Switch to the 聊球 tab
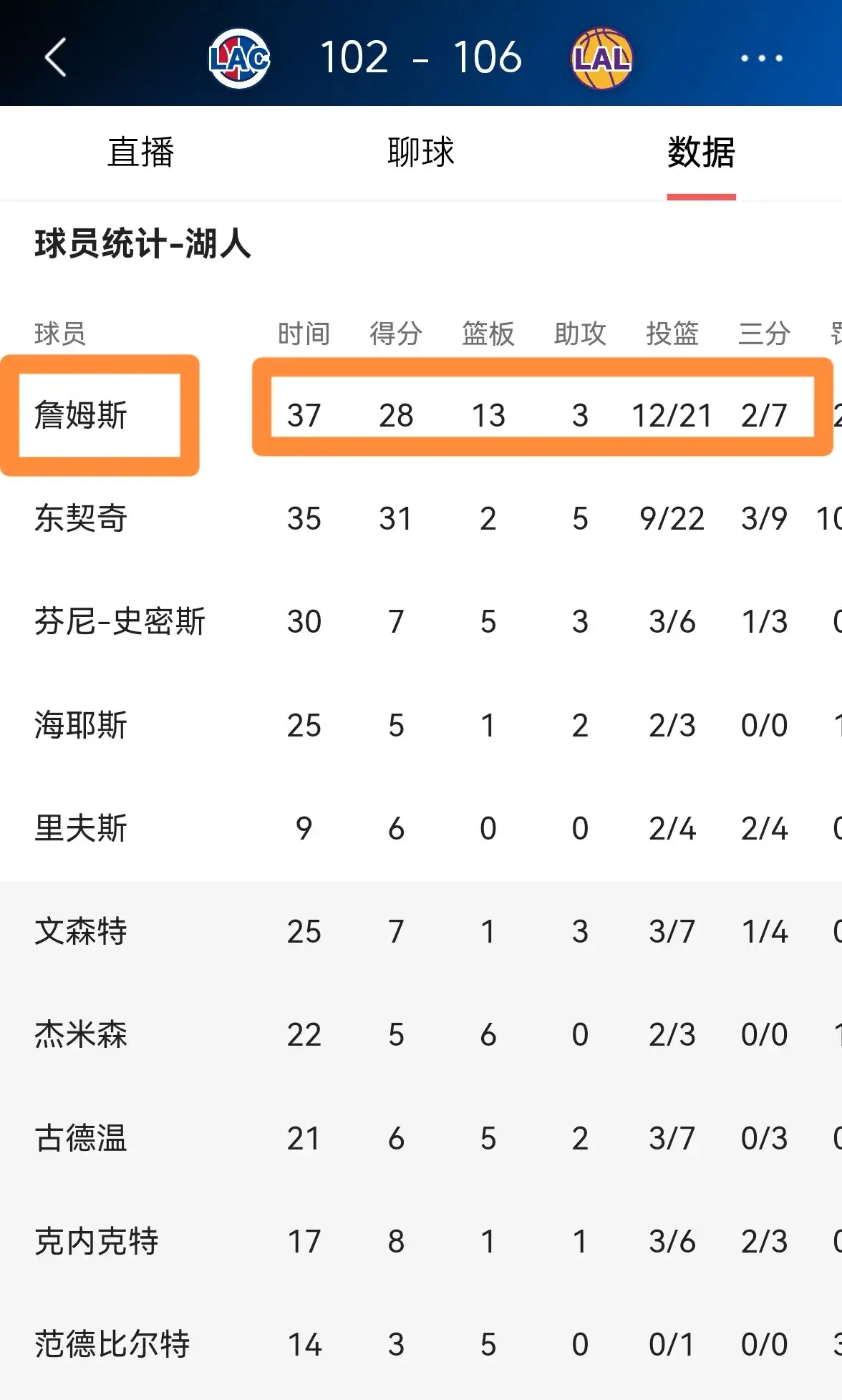 pyautogui.click(x=419, y=152)
